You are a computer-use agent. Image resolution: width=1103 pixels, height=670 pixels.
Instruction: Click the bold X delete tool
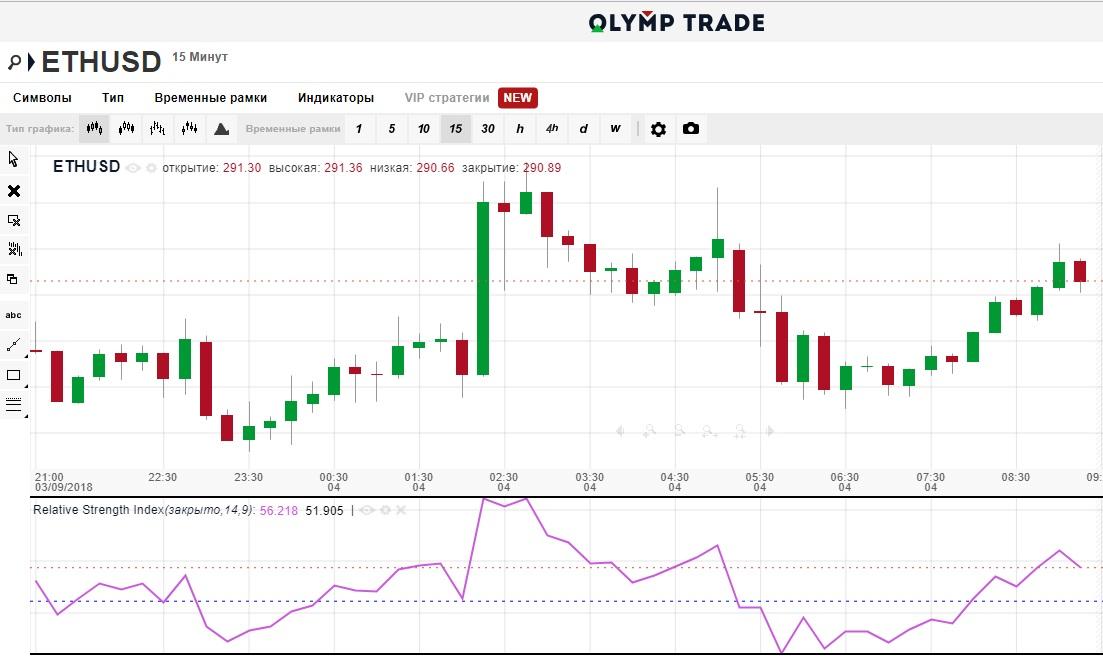[13, 191]
